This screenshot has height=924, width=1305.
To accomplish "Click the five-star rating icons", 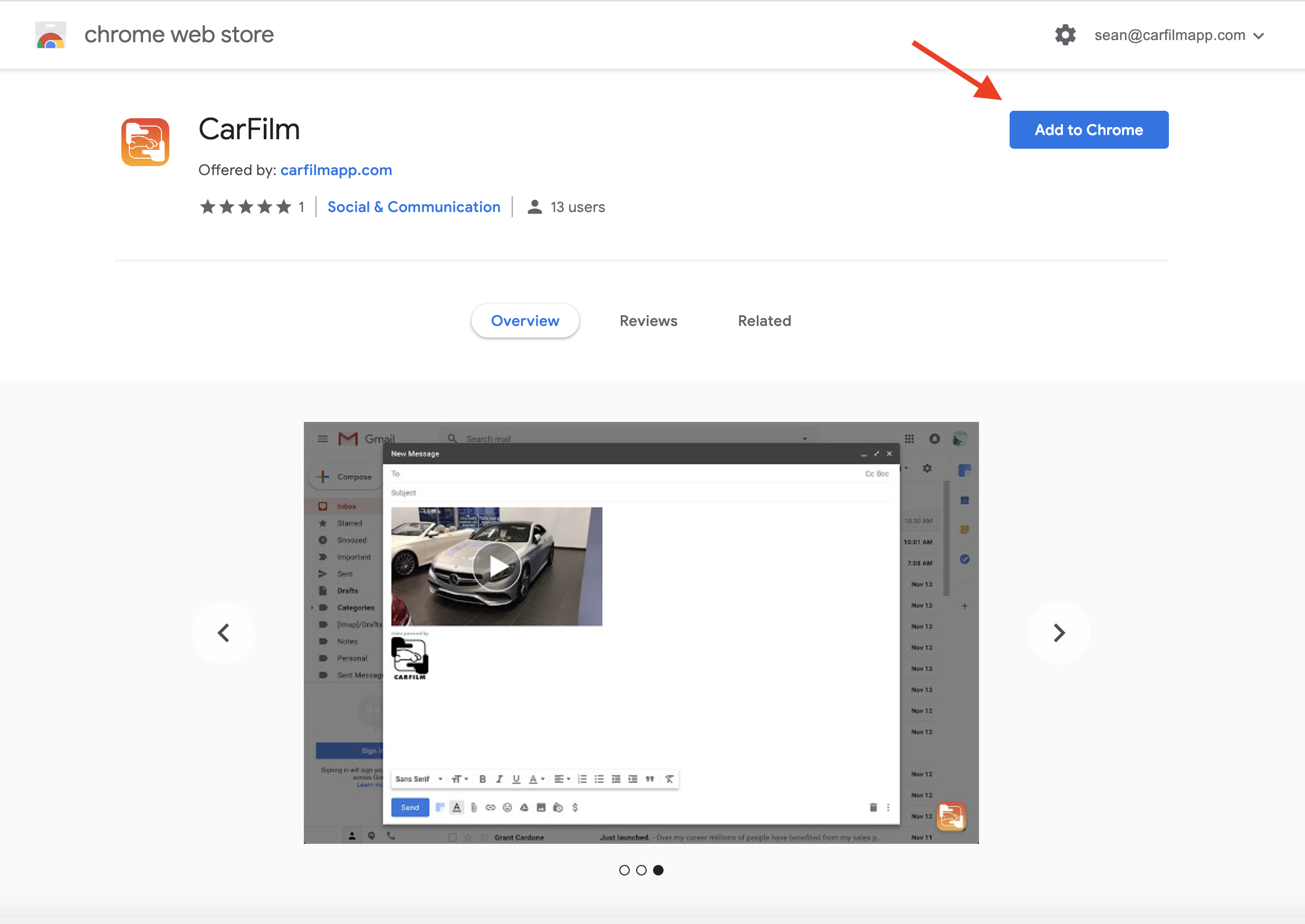I will 245,207.
